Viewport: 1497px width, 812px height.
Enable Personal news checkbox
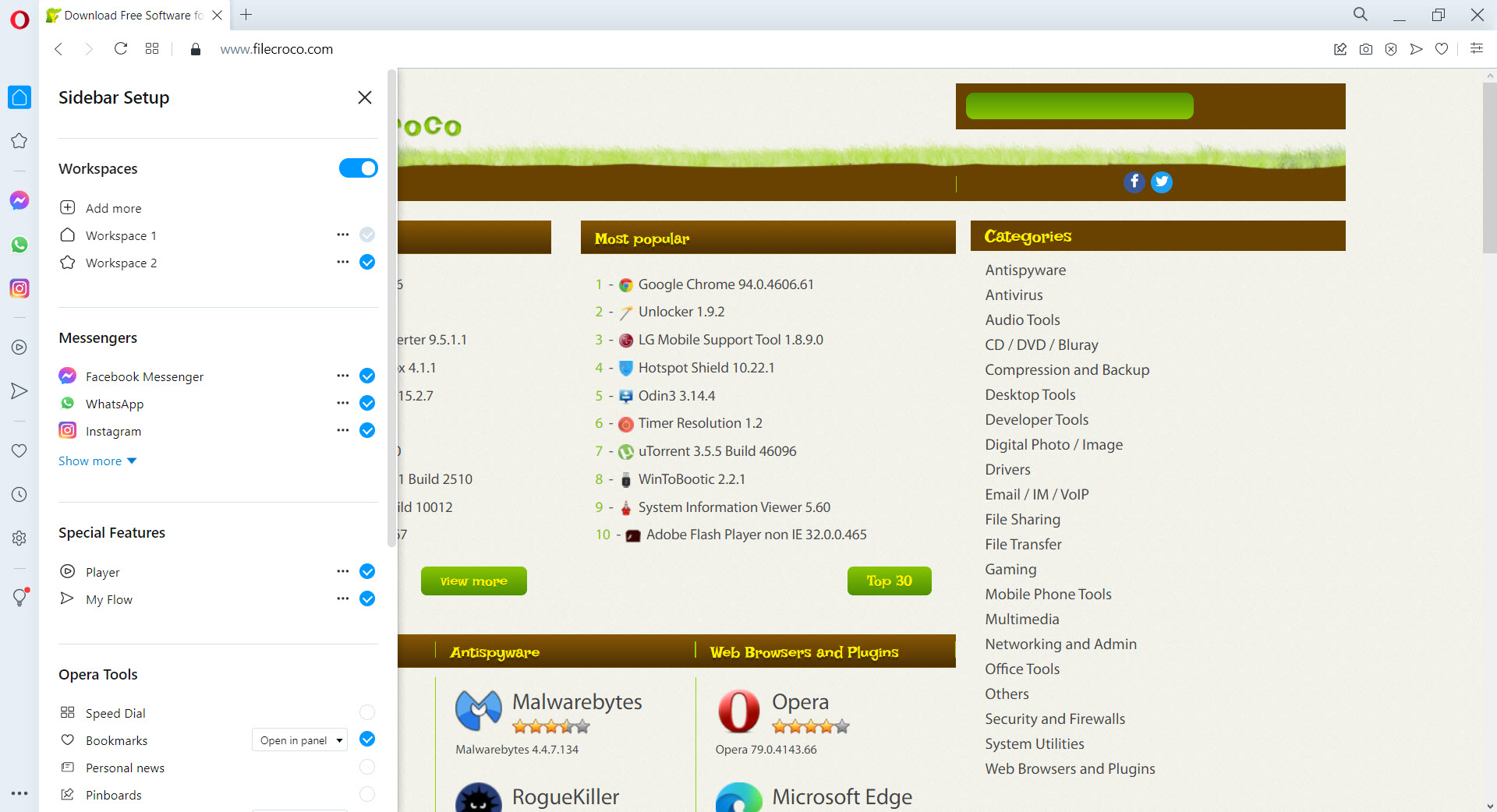pyautogui.click(x=367, y=767)
